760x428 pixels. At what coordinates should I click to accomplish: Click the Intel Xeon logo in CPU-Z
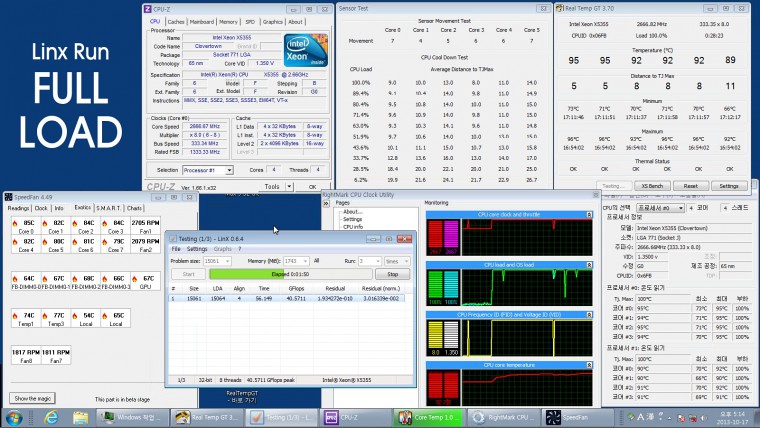pos(305,50)
